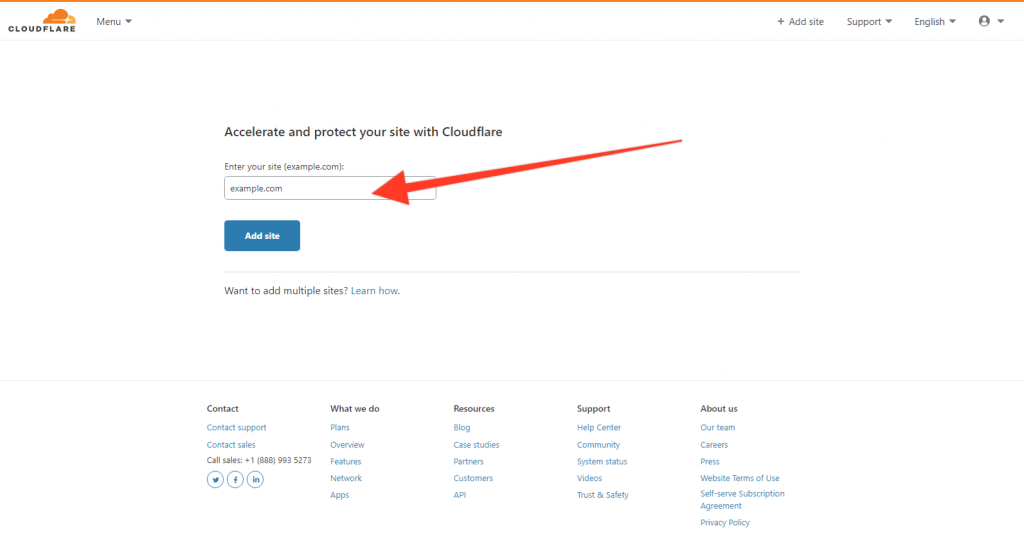Follow the Learn how link

pos(374,291)
